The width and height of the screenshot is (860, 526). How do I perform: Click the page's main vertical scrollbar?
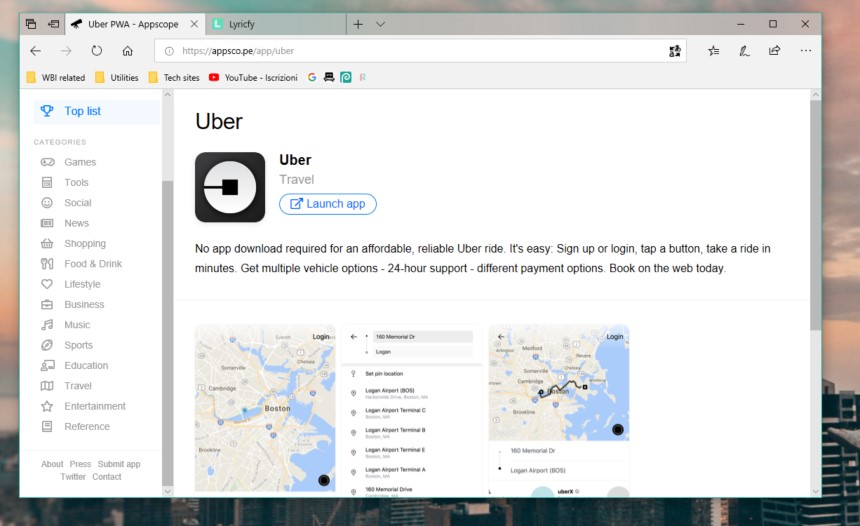[x=816, y=215]
